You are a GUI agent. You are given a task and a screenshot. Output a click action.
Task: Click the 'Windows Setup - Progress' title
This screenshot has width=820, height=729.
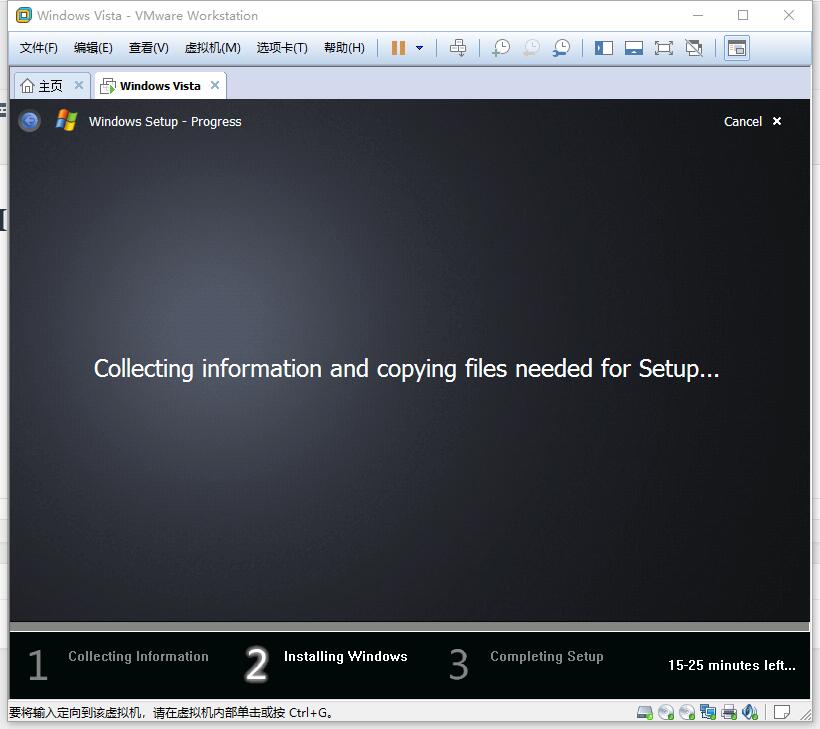(165, 121)
